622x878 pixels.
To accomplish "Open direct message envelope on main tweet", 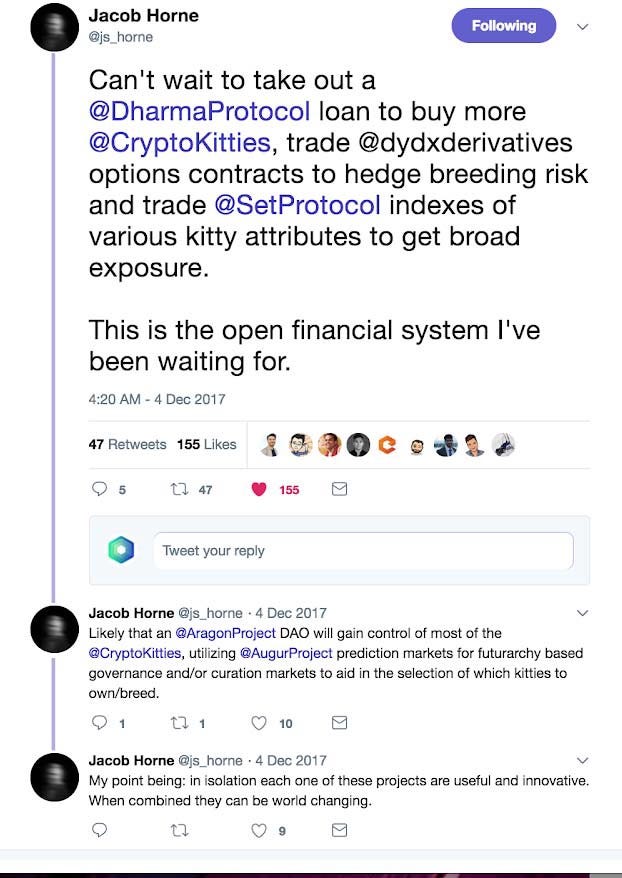I will (339, 489).
